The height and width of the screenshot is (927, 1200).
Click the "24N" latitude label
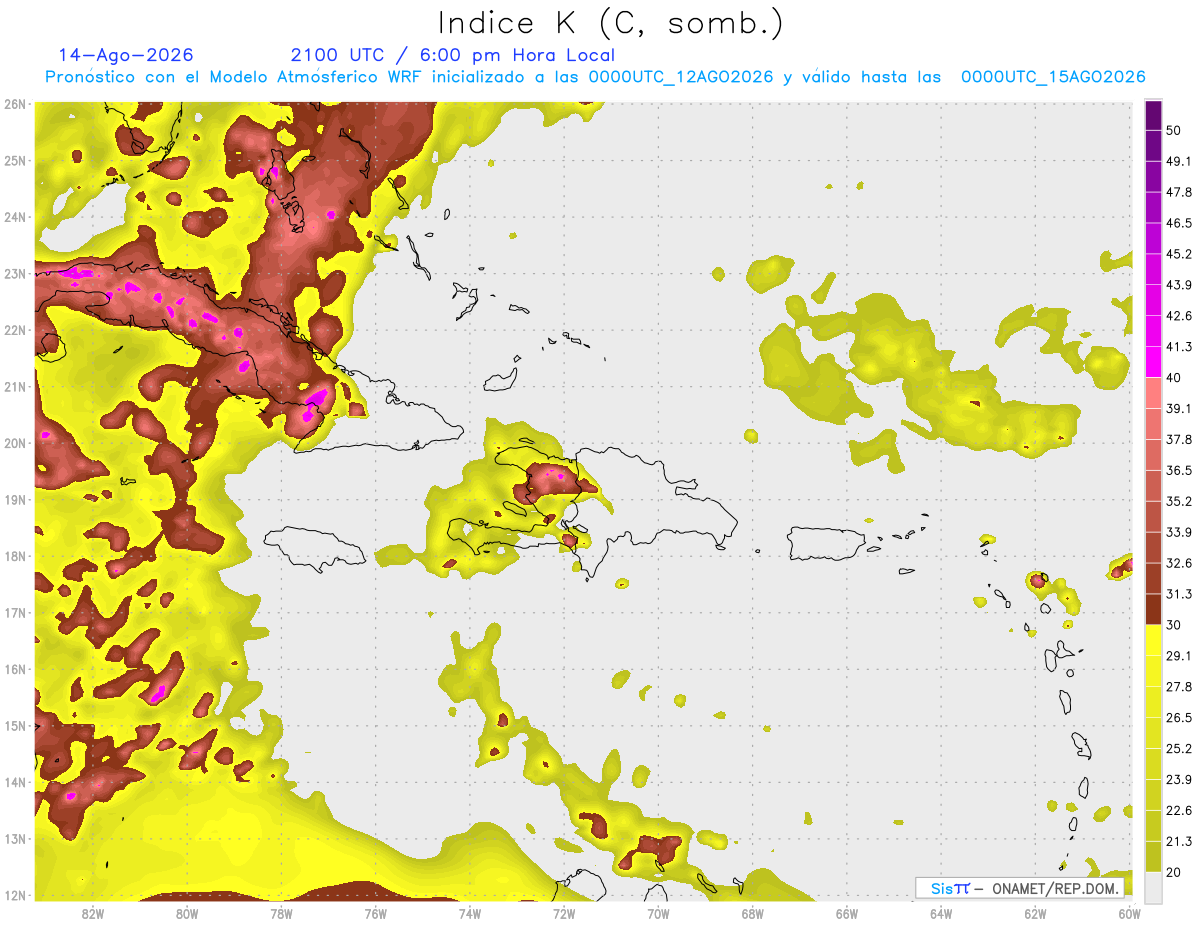click(x=15, y=217)
